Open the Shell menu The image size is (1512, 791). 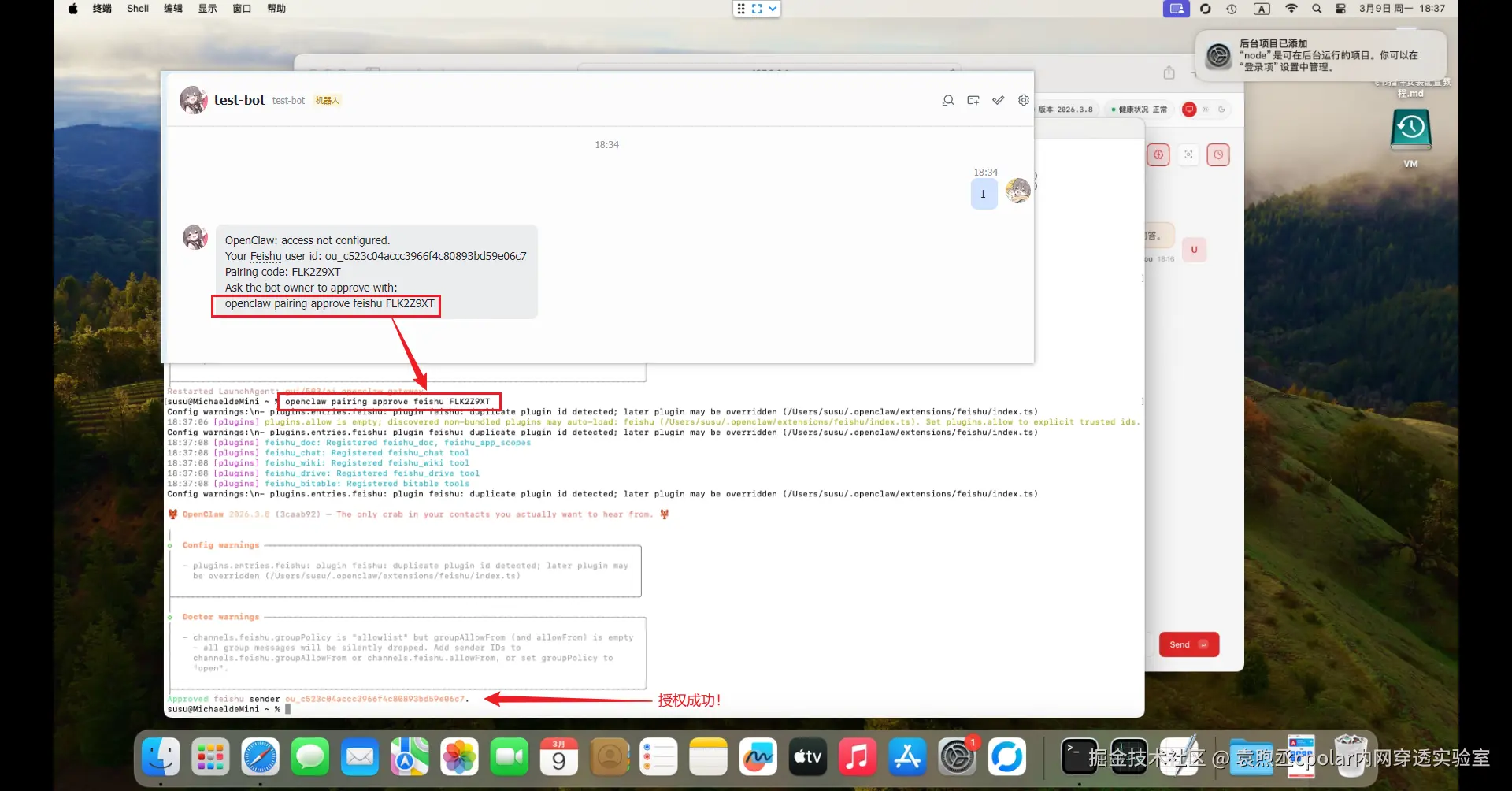coord(138,9)
